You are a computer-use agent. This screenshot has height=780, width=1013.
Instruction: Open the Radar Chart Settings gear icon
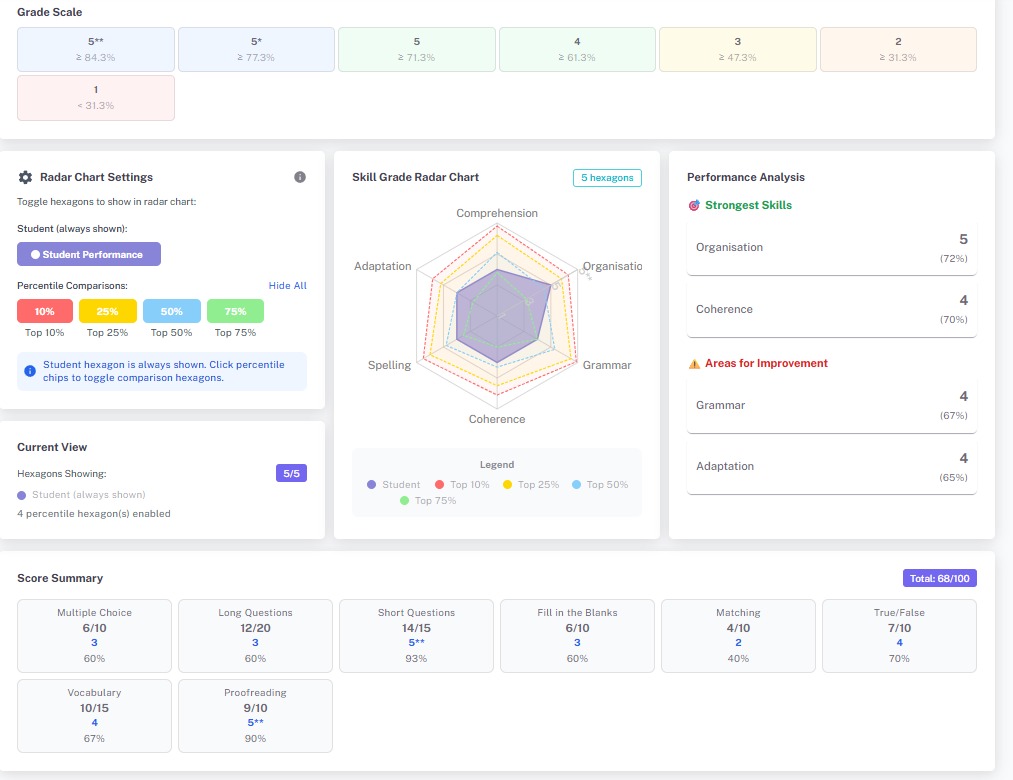tap(28, 177)
